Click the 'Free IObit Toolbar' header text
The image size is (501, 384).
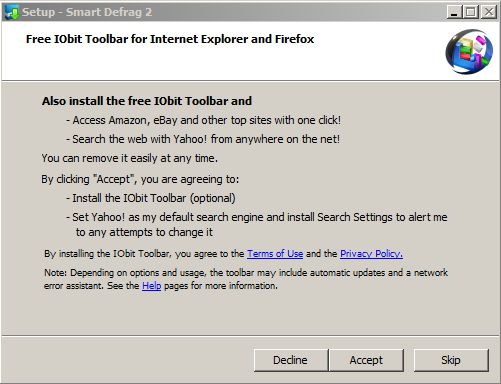tap(170, 39)
